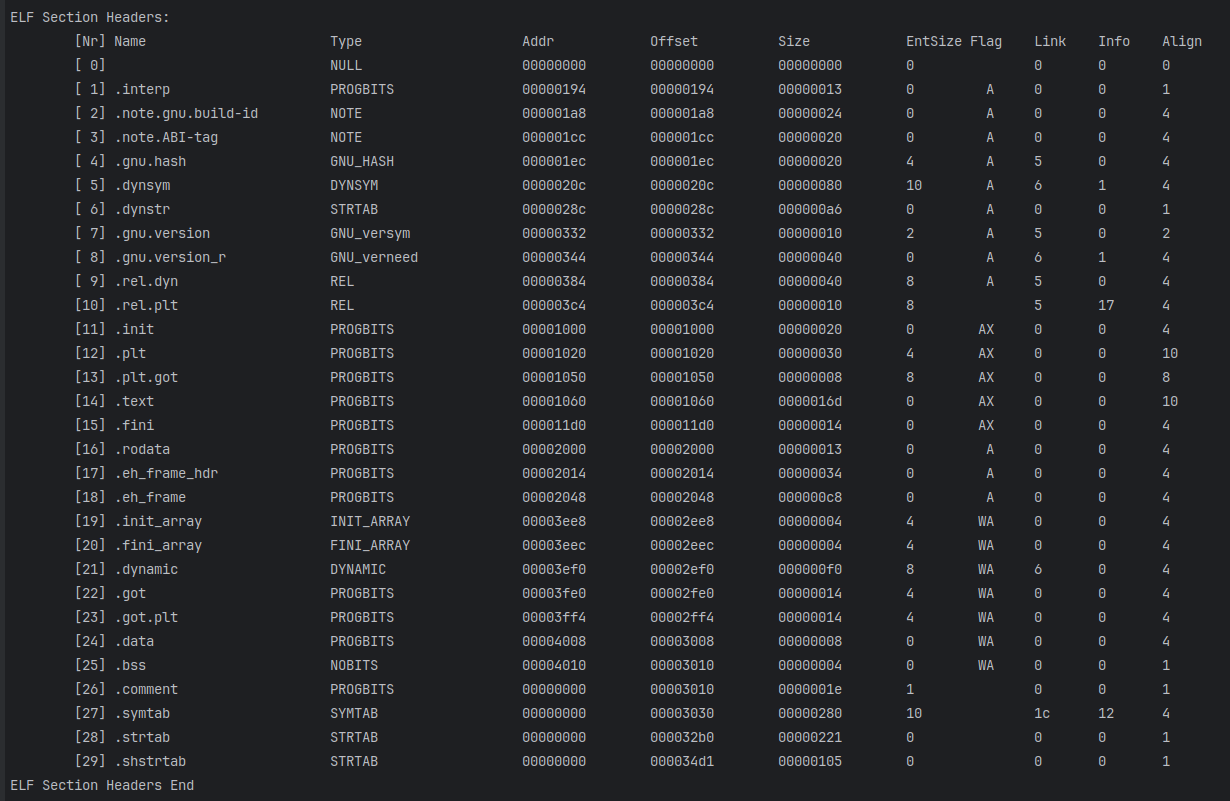Click the 'ELF Section Headers End' line
Image resolution: width=1230 pixels, height=801 pixels.
[101, 785]
